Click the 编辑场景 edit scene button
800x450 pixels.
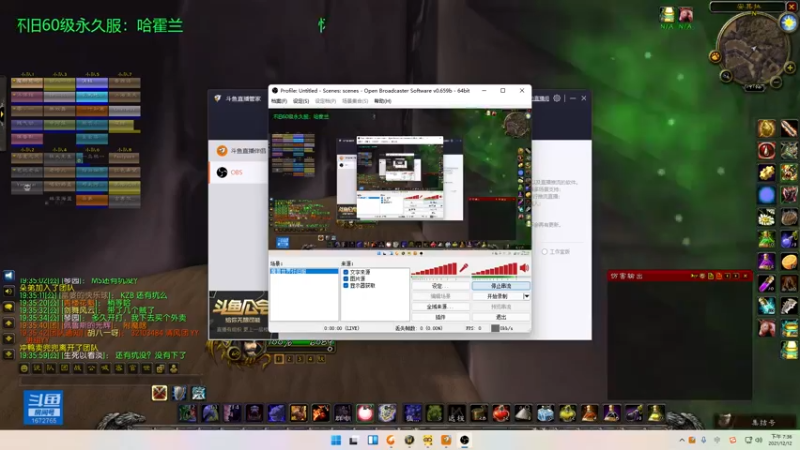[x=440, y=296]
